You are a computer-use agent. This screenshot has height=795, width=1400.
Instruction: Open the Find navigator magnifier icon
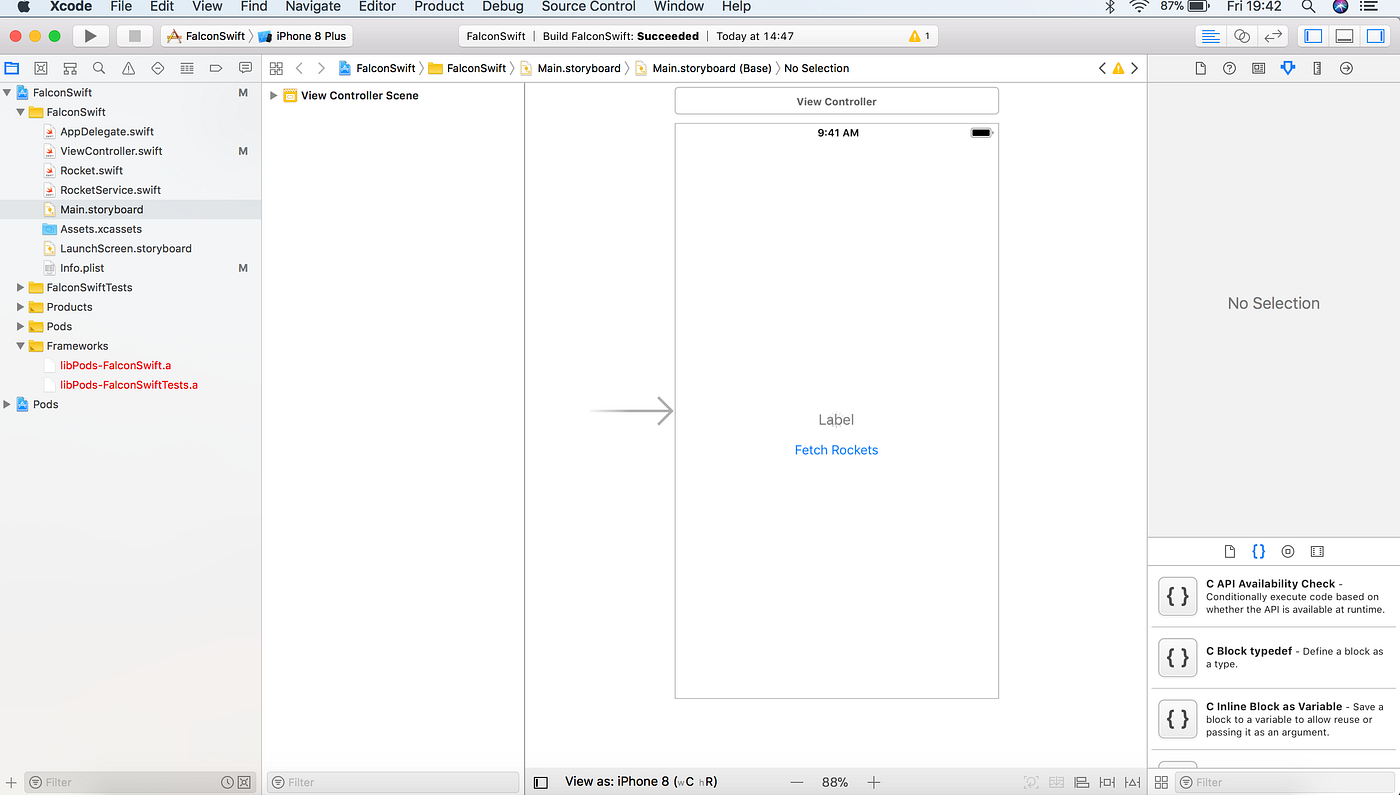click(99, 69)
